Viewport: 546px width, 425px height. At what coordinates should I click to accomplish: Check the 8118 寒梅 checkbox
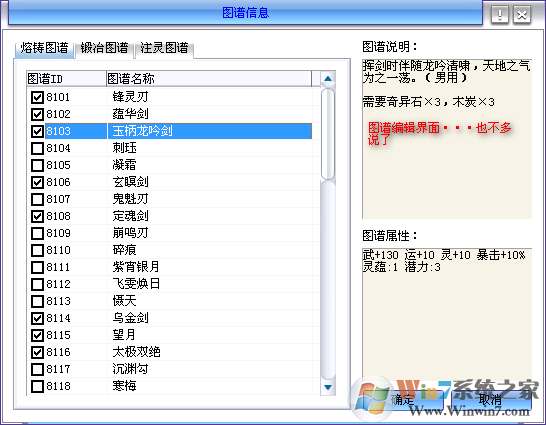click(x=37, y=386)
